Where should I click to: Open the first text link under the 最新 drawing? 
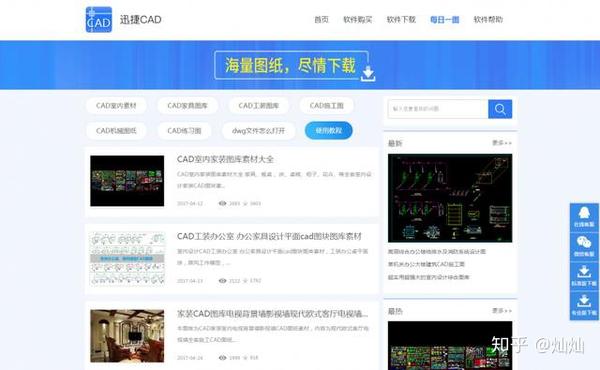click(x=437, y=252)
